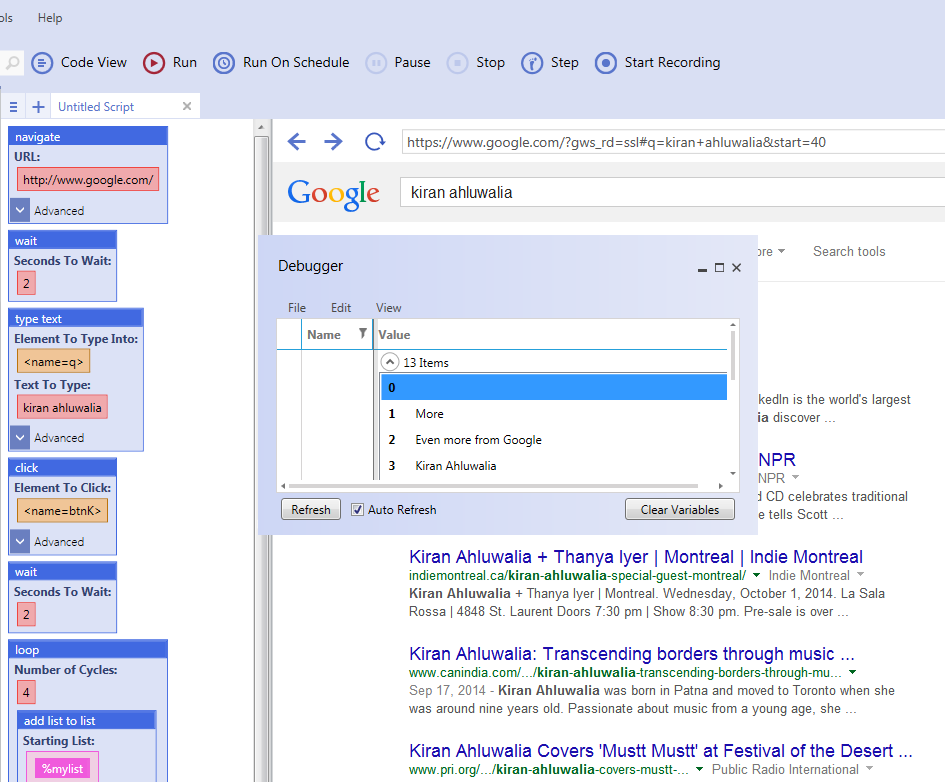This screenshot has height=782, width=945.
Task: Close the Untitled Script tab
Action: coord(187,106)
